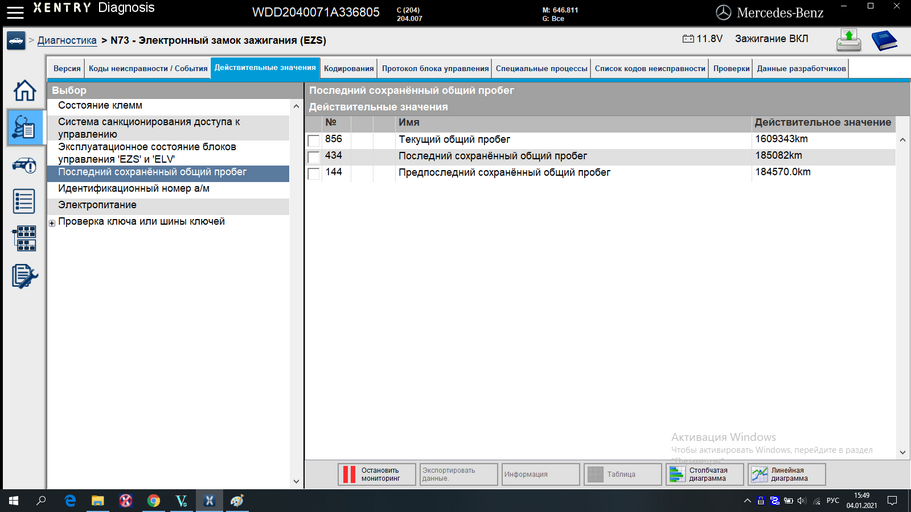Viewport: 911px width, 512px height.
Task: Open the notes and wrench sidebar icon
Action: tap(24, 276)
